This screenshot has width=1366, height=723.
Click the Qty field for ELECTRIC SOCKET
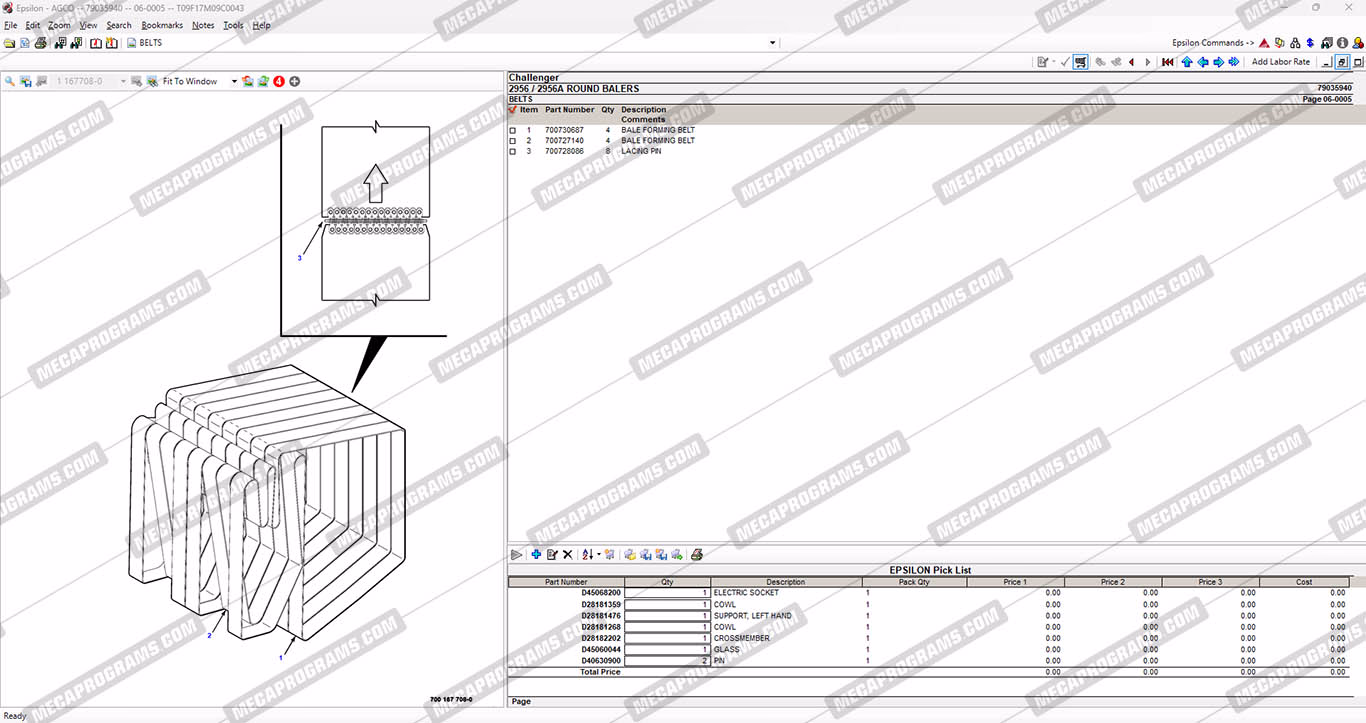[667, 593]
